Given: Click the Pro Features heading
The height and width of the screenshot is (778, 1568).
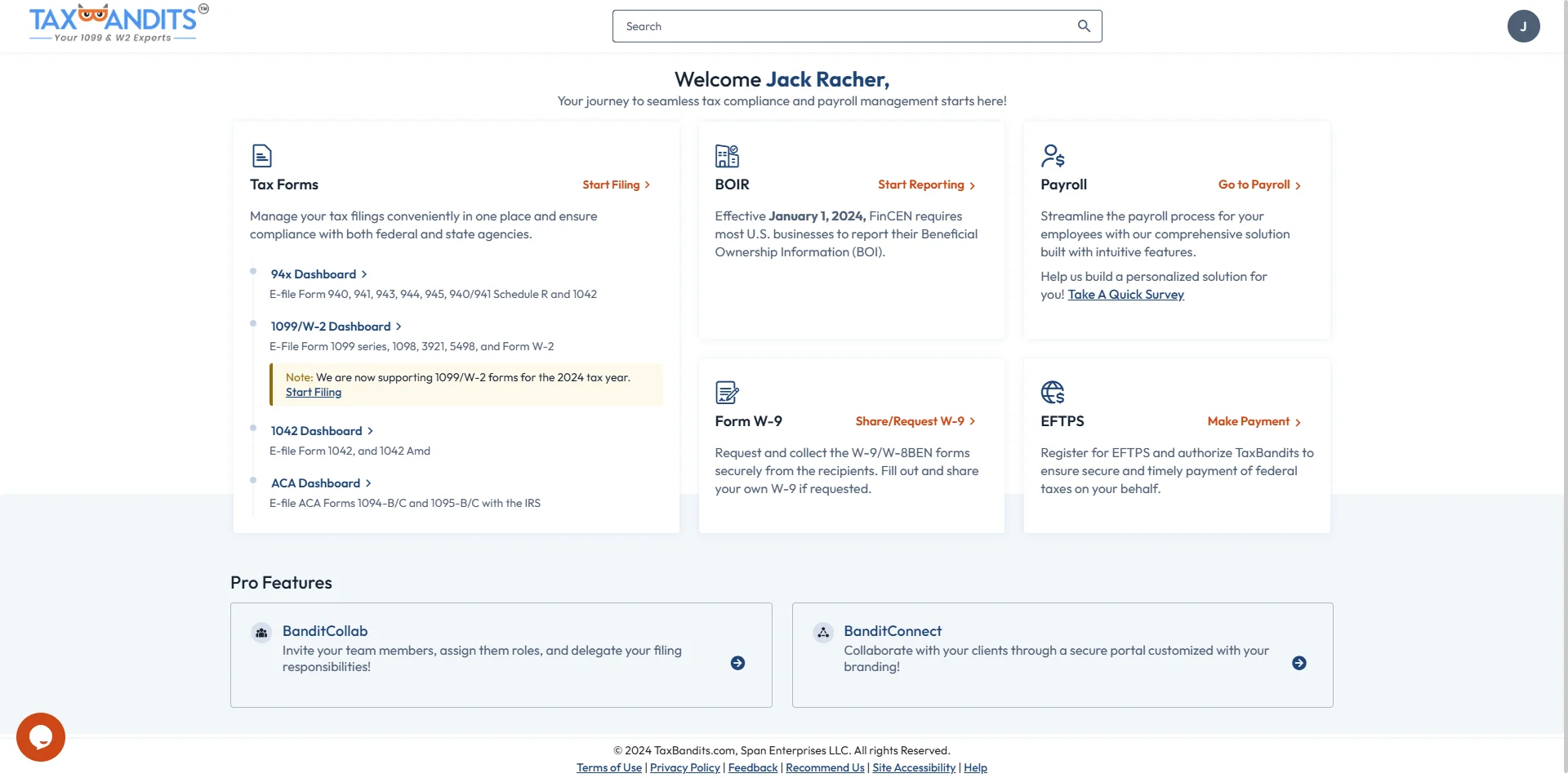Looking at the screenshot, I should click(x=281, y=583).
